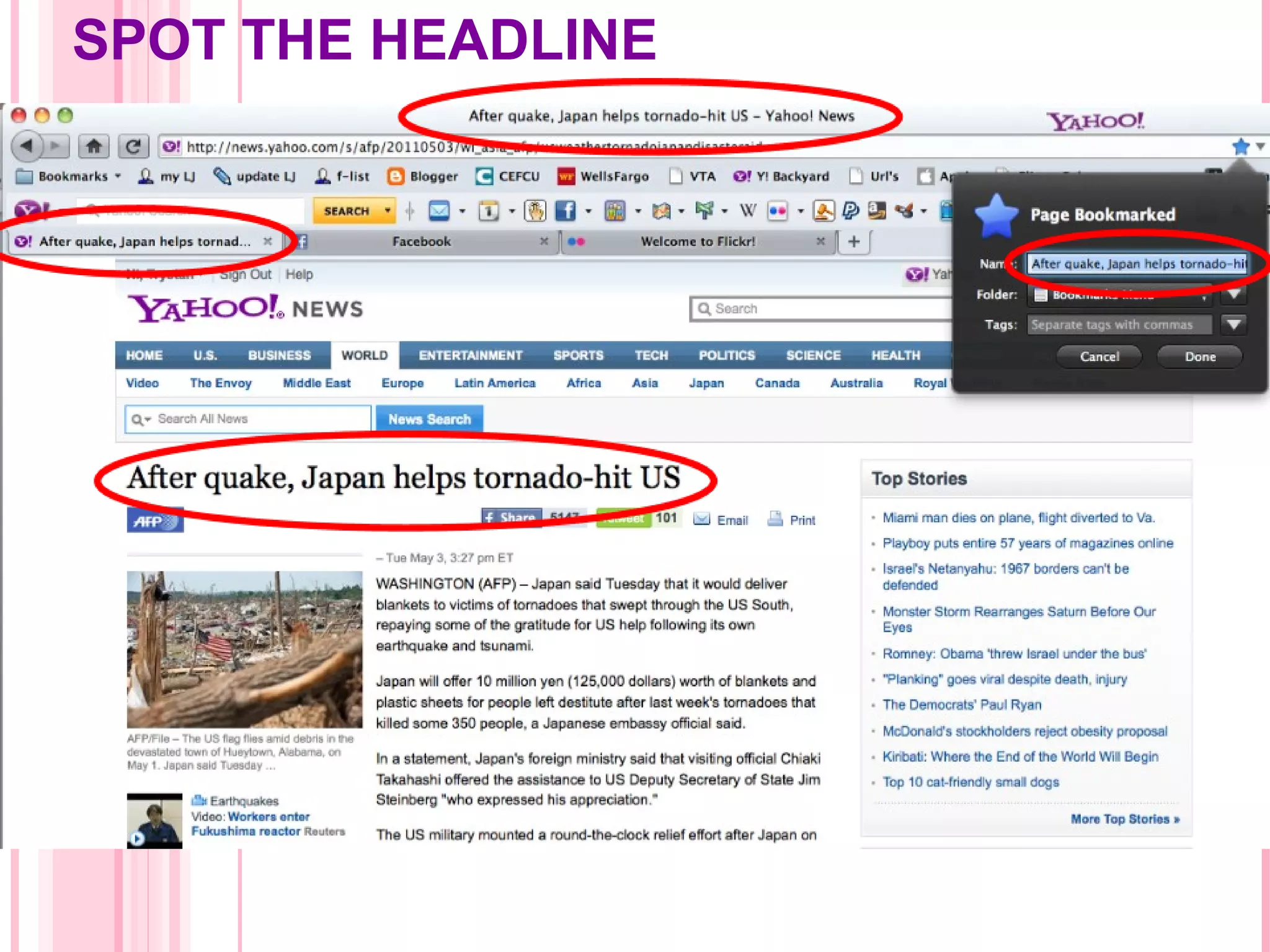Click the Wikipedia W icon in toolbar
1270x952 pixels.
[748, 211]
